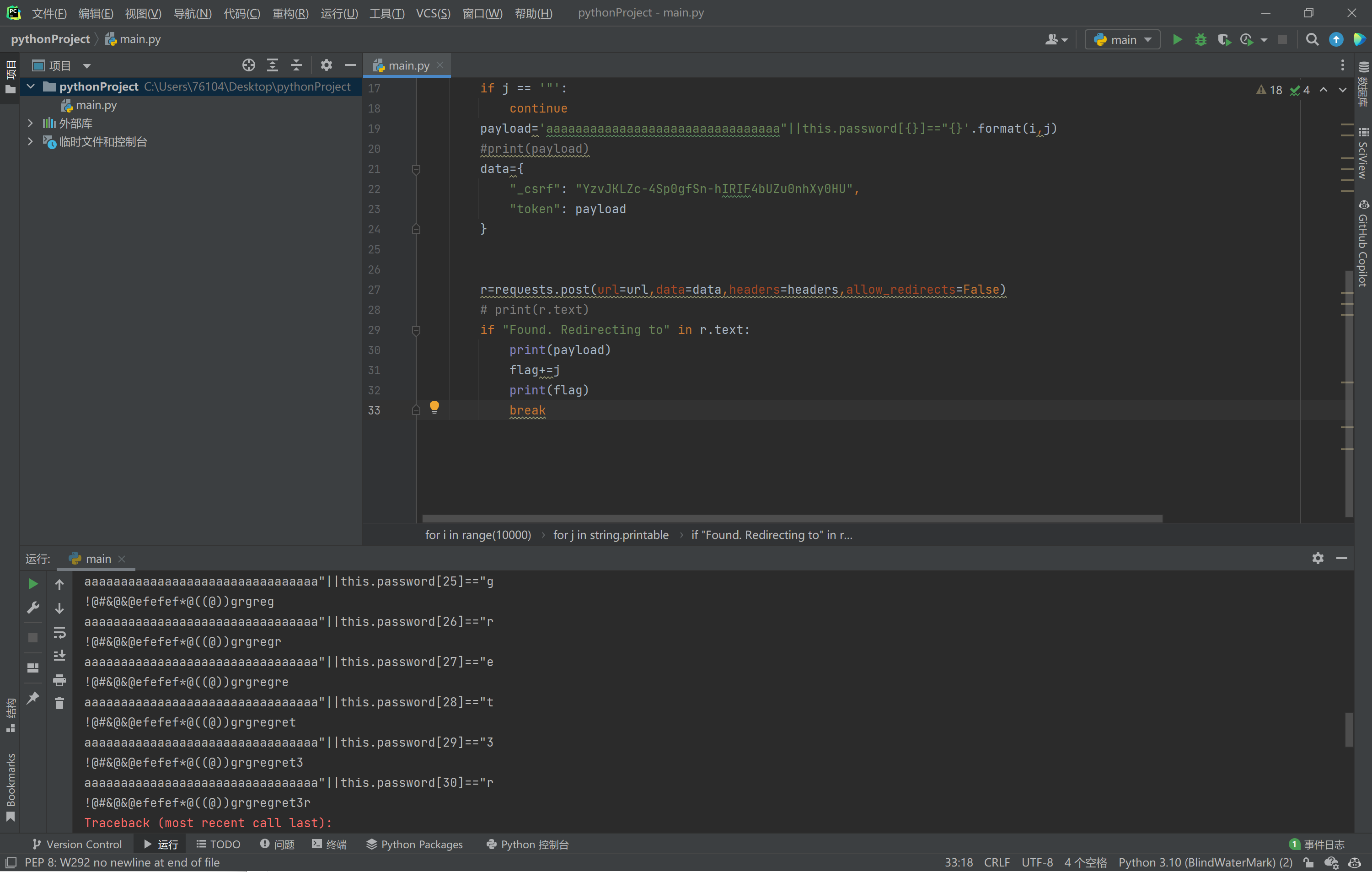Screen dimensions: 1372x872
Task: Click the IDE update arrow icon
Action: [x=1336, y=39]
